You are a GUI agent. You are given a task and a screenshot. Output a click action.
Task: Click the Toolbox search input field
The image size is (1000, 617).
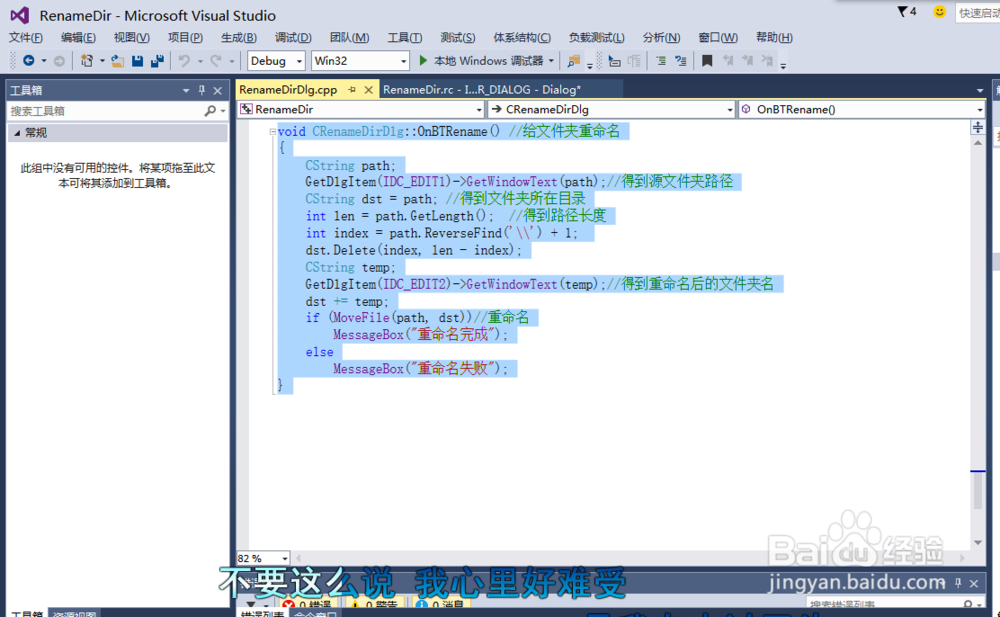point(105,111)
